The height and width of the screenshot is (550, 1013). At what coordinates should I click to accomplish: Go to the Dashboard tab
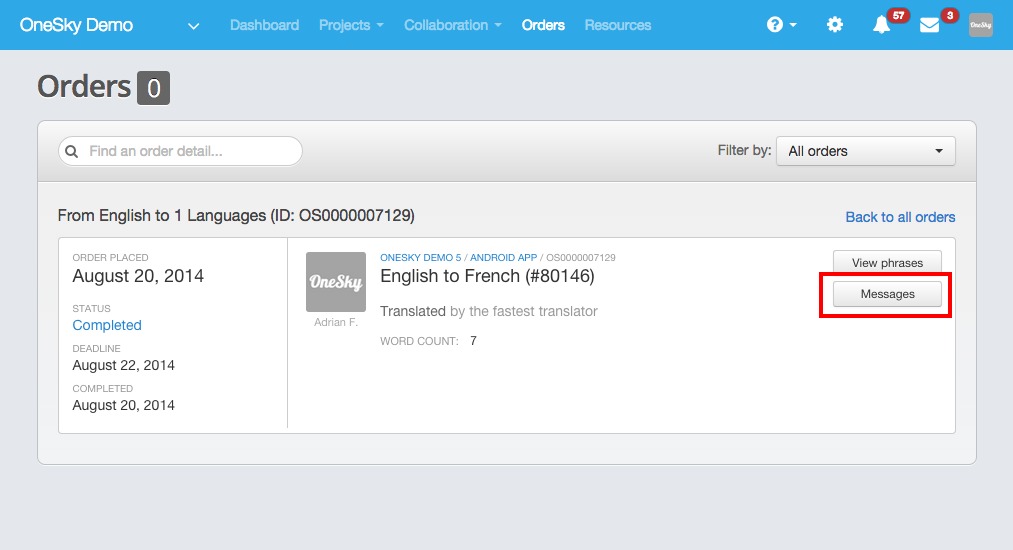coord(264,25)
